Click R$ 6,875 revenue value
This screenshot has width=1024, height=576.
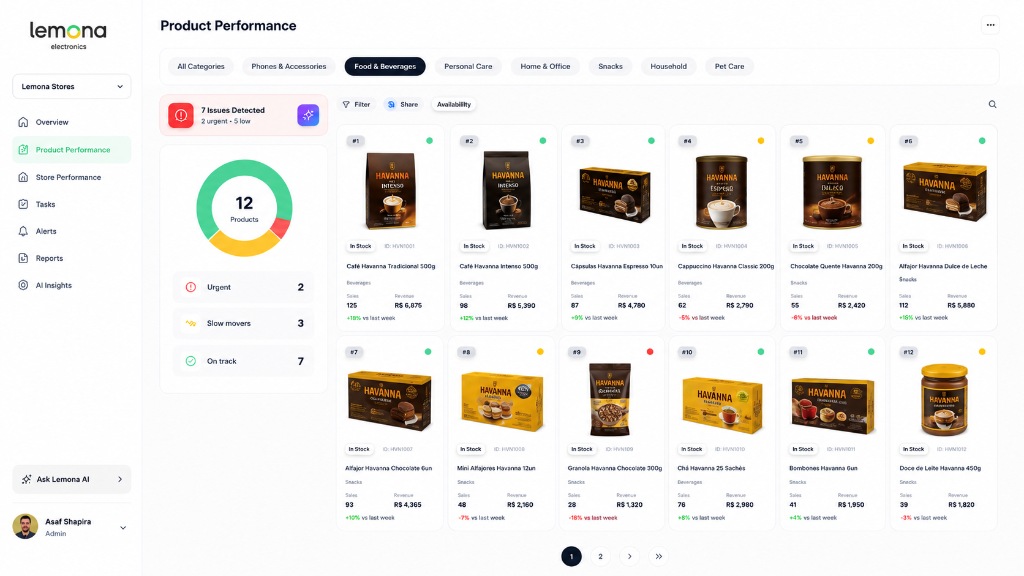coord(408,306)
